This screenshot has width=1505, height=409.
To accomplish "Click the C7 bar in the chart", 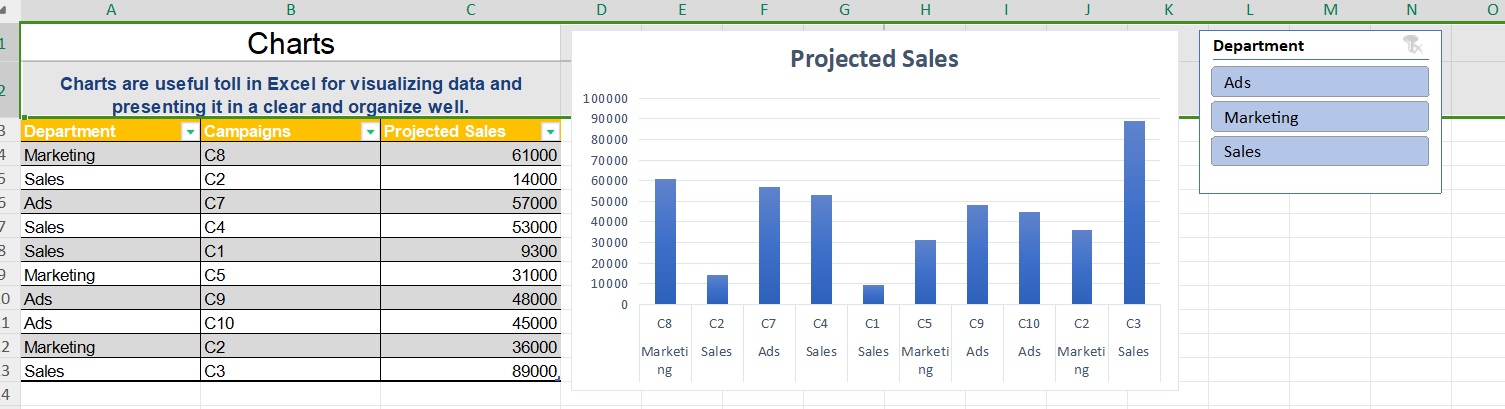I will 769,245.
